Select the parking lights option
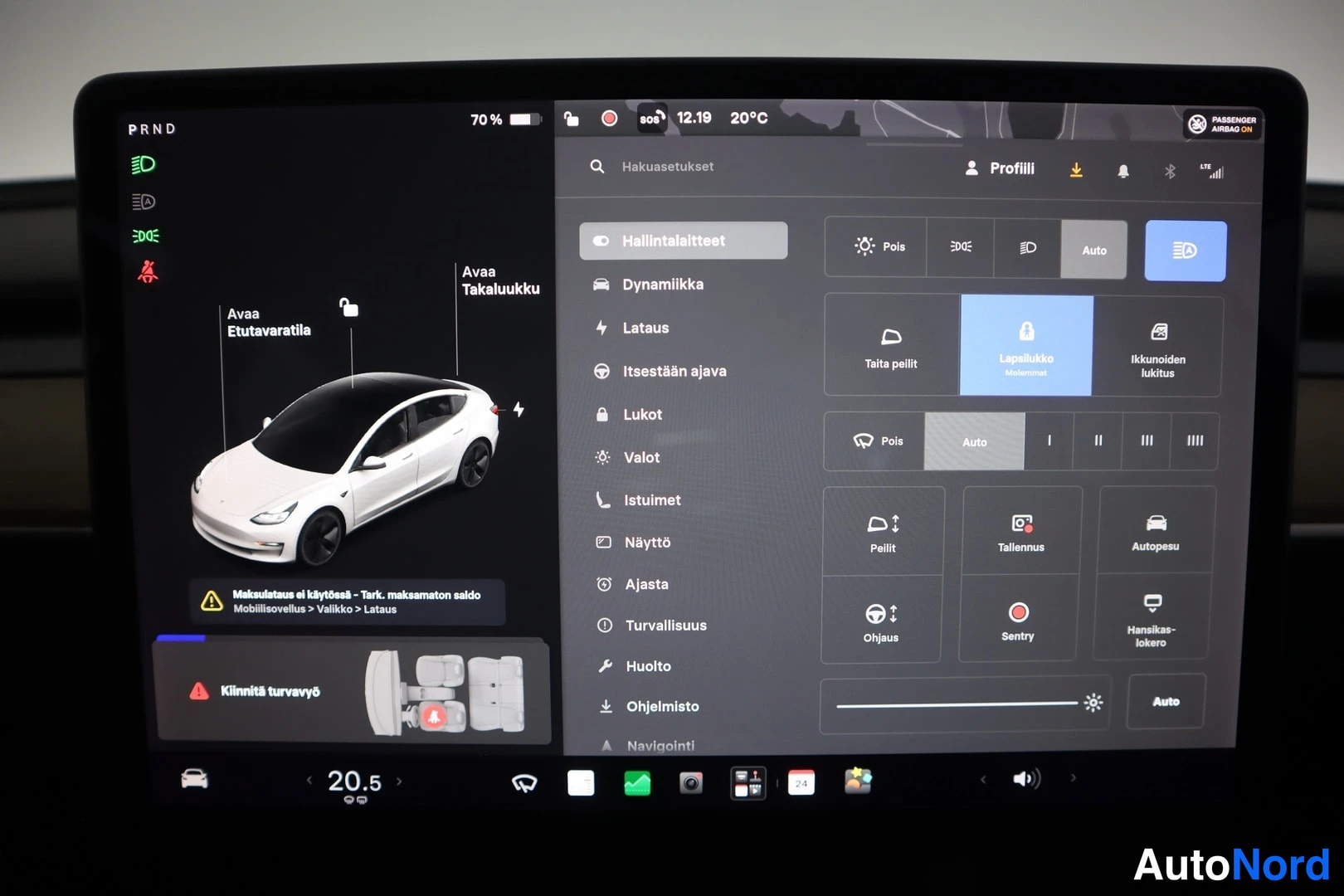1344x896 pixels. tap(961, 247)
